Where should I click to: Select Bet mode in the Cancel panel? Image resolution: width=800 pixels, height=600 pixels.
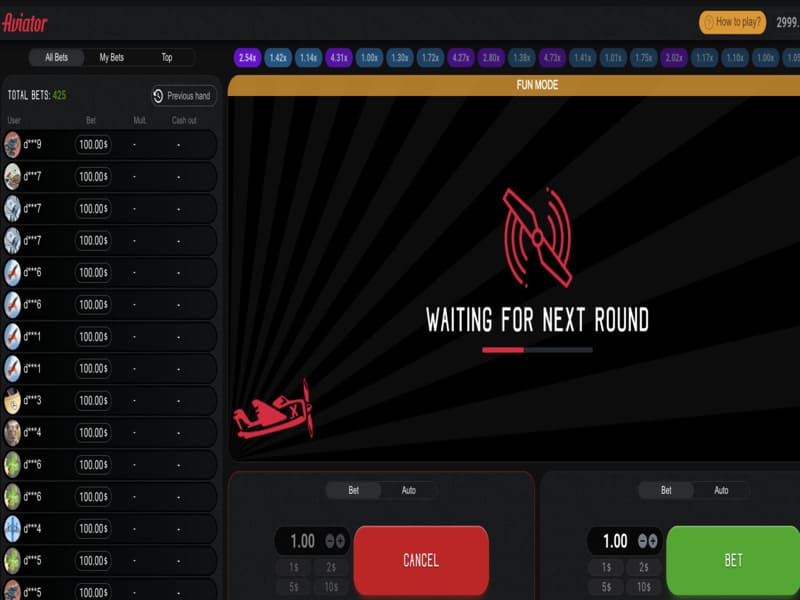[354, 490]
